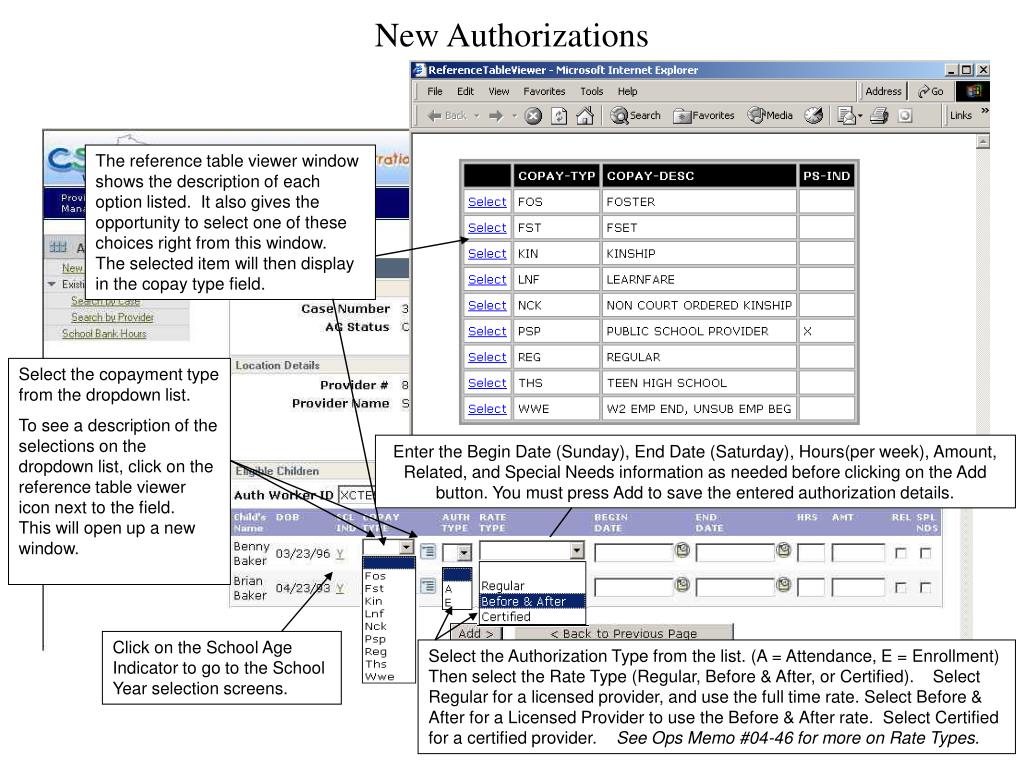Stop page loading with the Stop icon

pyautogui.click(x=534, y=116)
